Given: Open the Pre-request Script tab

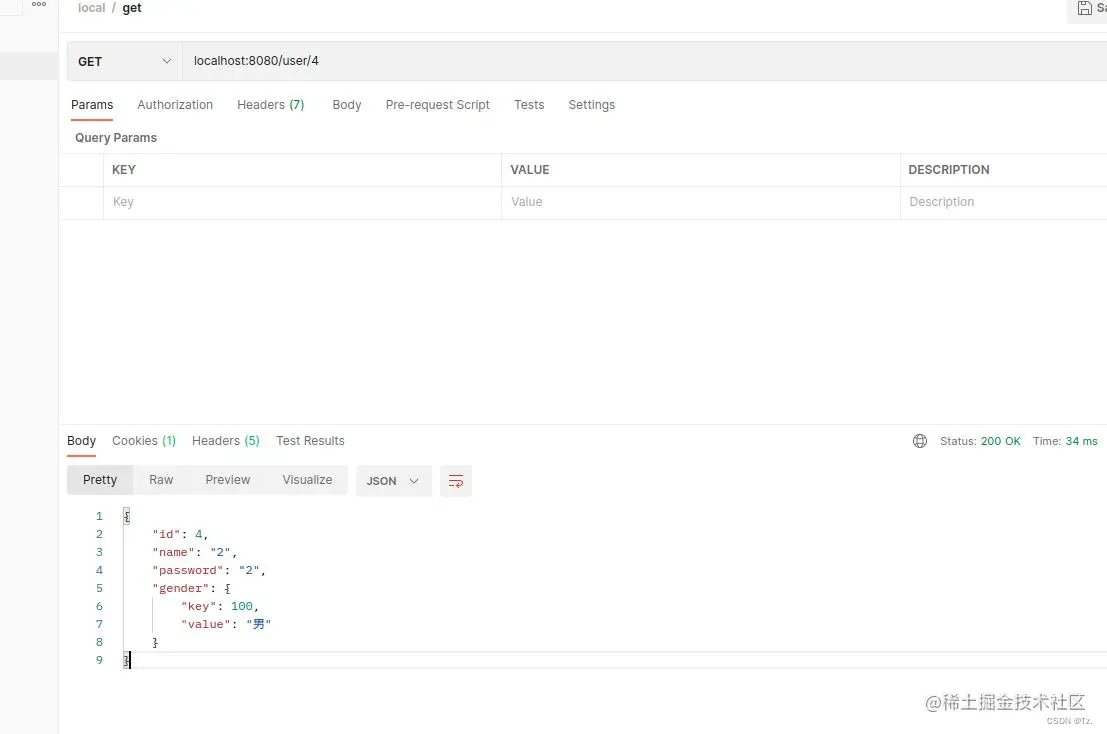Looking at the screenshot, I should pyautogui.click(x=438, y=105).
